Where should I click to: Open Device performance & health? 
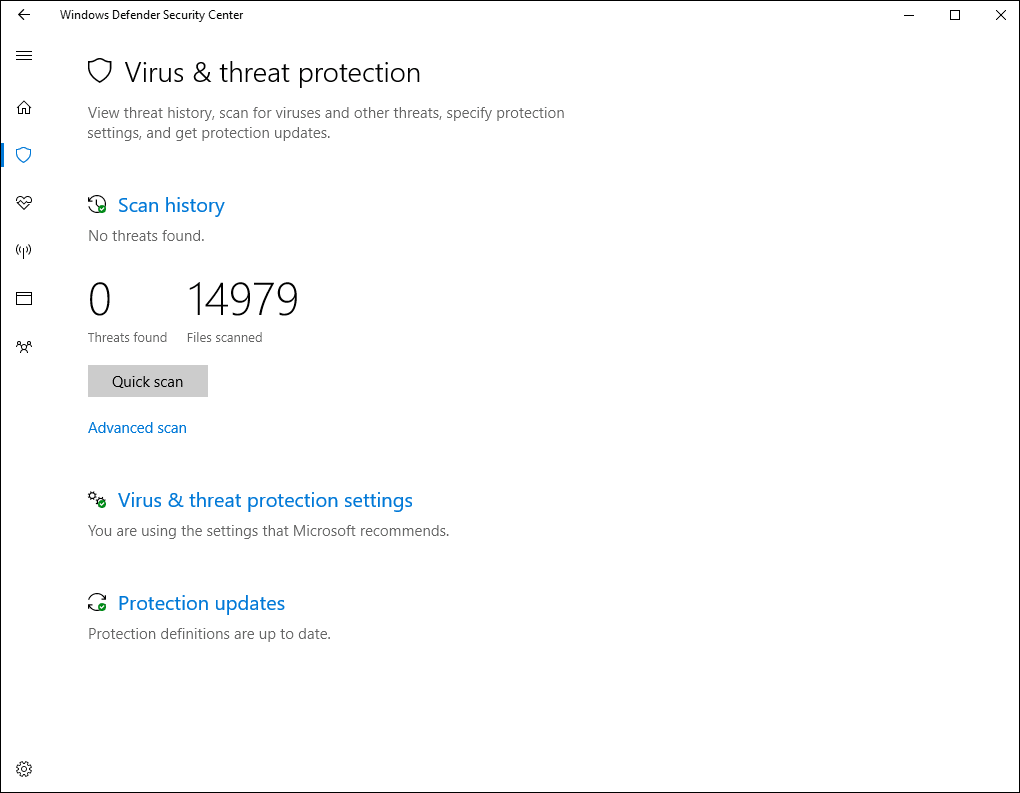[x=23, y=203]
